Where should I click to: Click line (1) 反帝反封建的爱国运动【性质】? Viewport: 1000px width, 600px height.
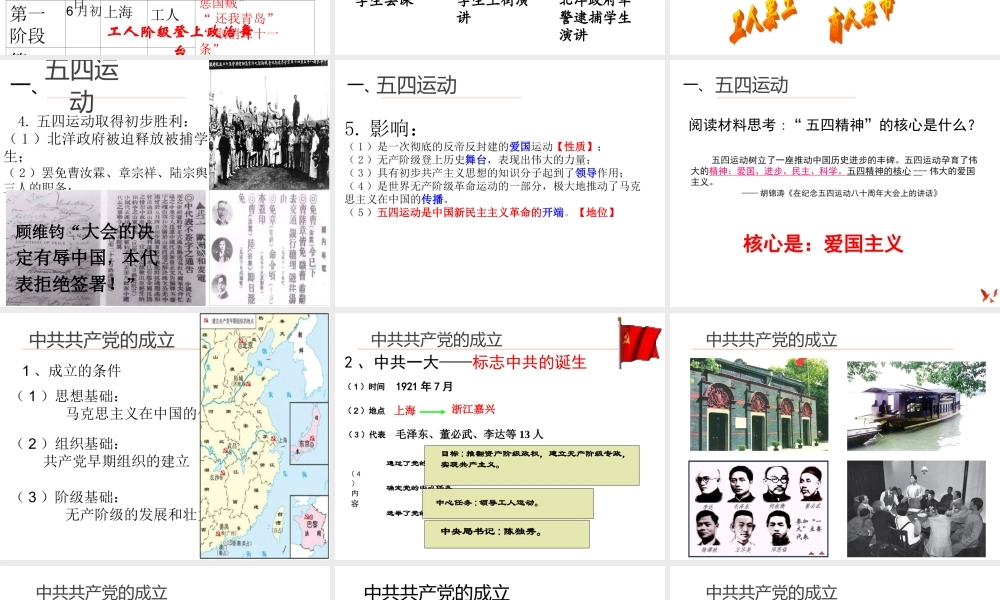(x=474, y=147)
